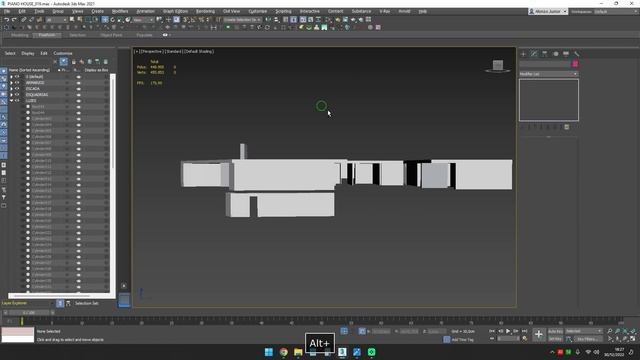Open the Modifier List dropdown

549,74
